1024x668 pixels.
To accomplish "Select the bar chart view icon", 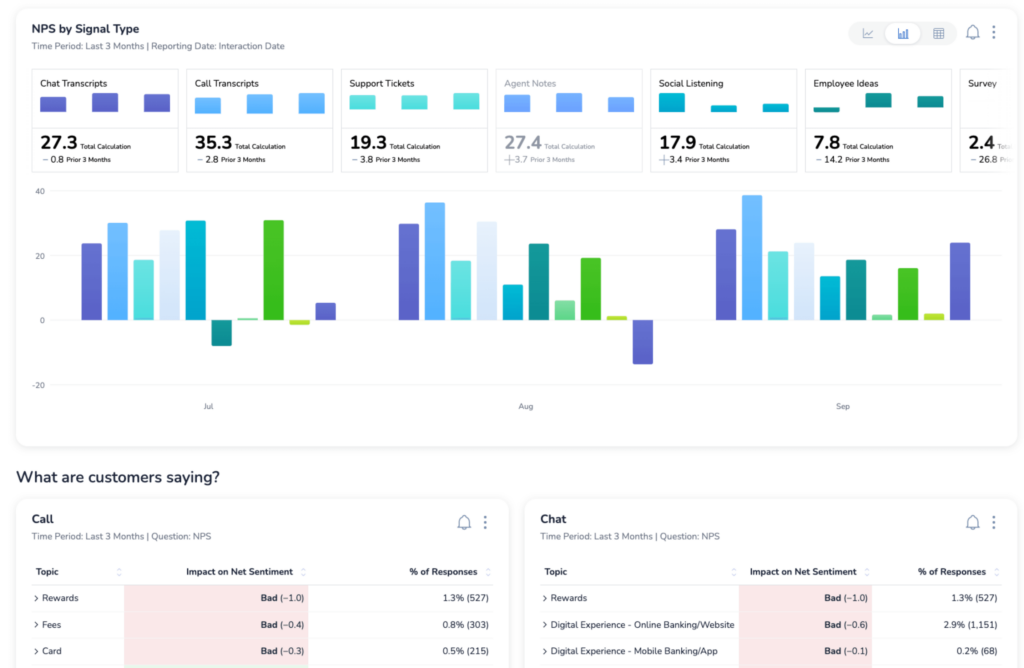I will pos(903,32).
